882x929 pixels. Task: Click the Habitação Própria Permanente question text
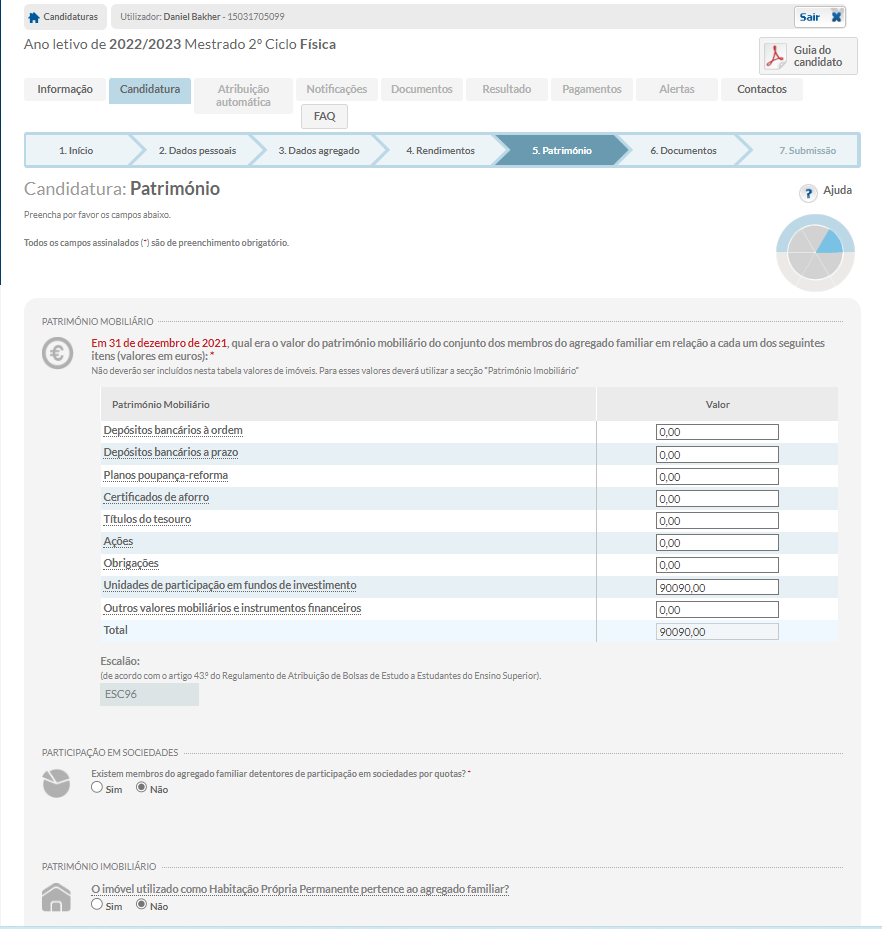point(300,889)
